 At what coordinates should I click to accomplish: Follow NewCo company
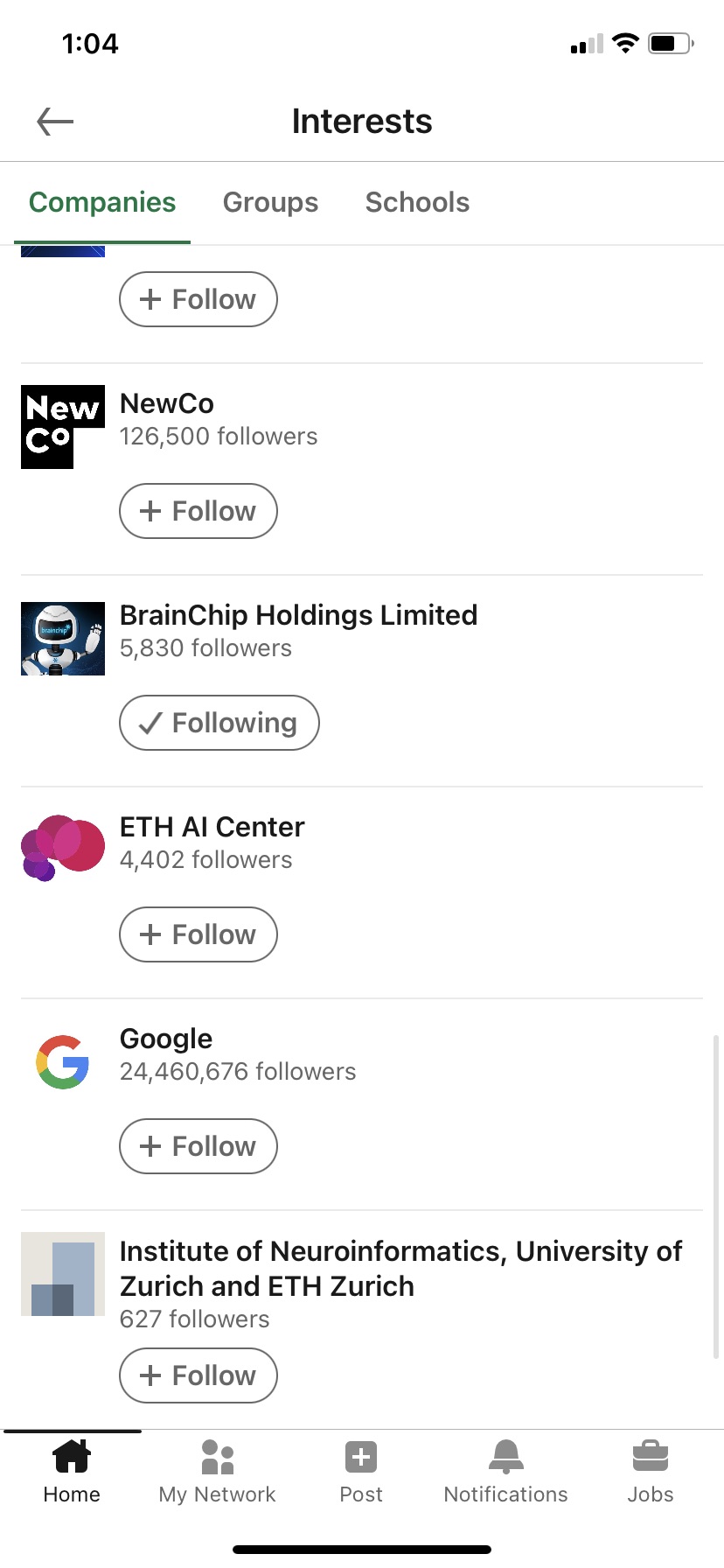[198, 511]
